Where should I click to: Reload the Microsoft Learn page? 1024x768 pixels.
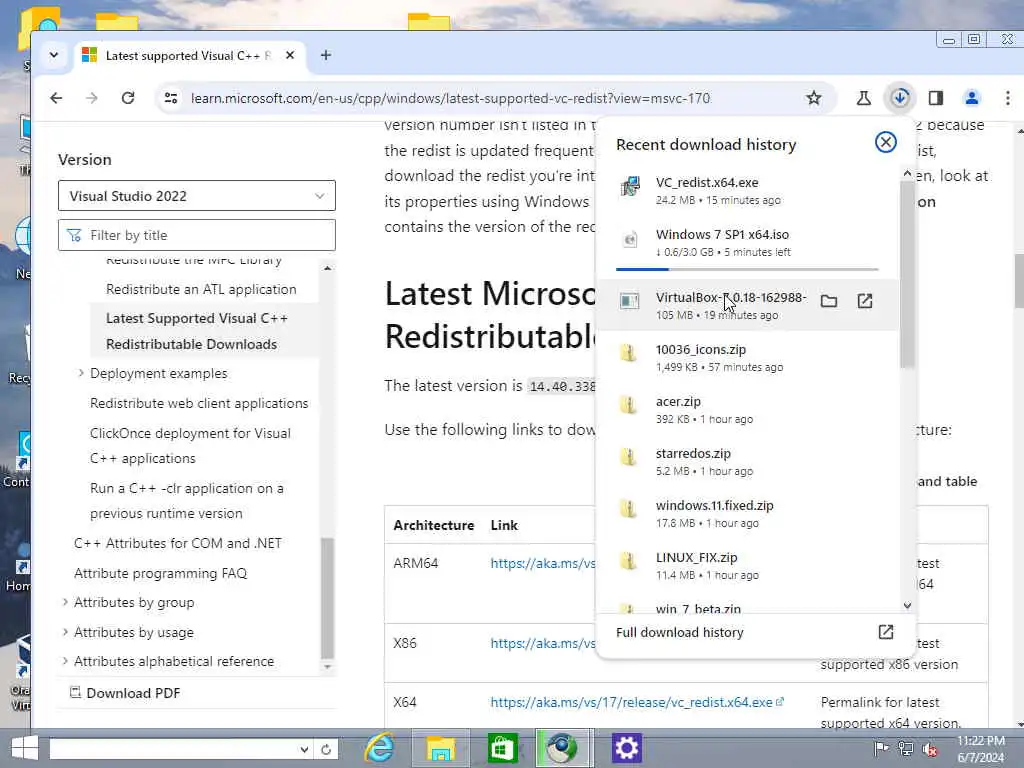click(x=128, y=98)
